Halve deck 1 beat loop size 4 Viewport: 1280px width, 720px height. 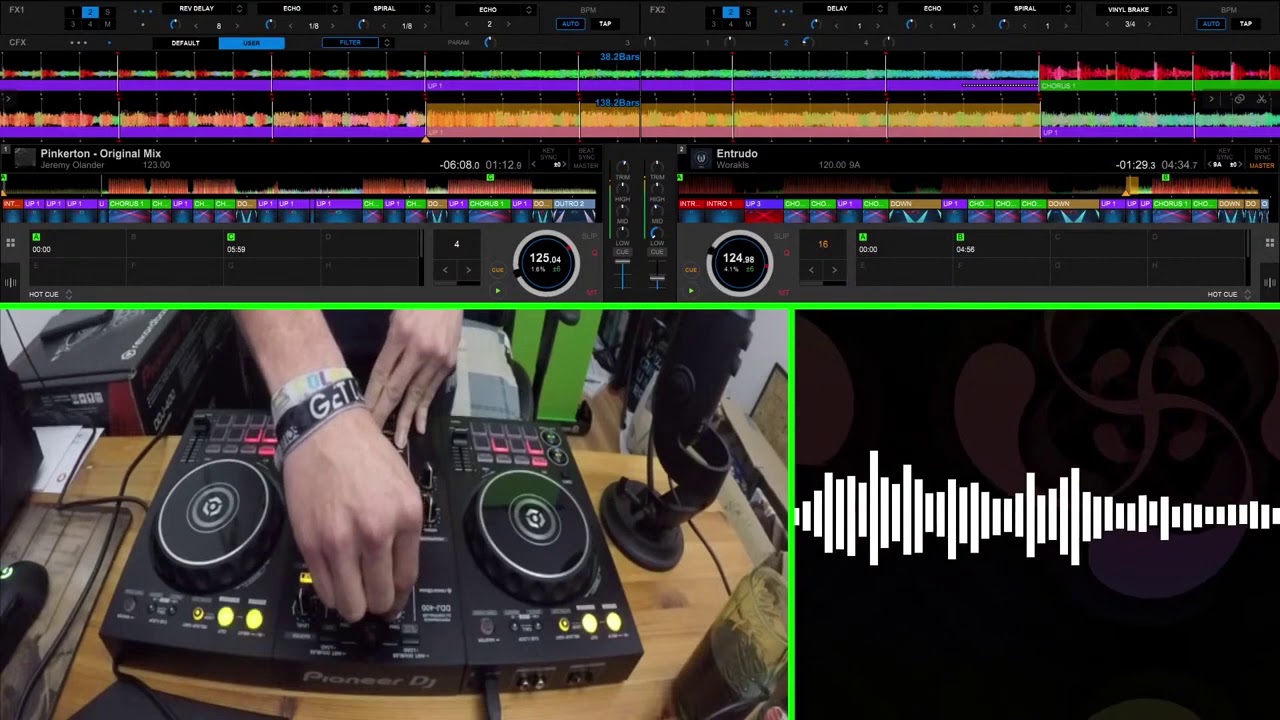coord(446,269)
